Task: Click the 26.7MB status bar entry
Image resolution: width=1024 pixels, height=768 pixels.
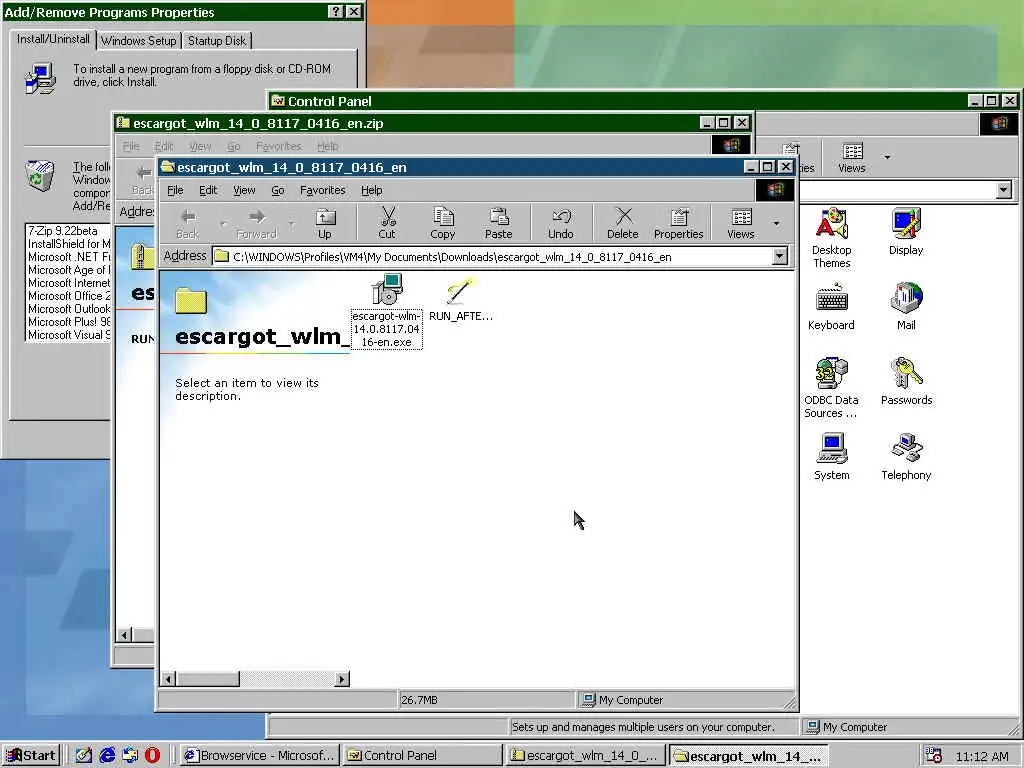Action: click(487, 700)
